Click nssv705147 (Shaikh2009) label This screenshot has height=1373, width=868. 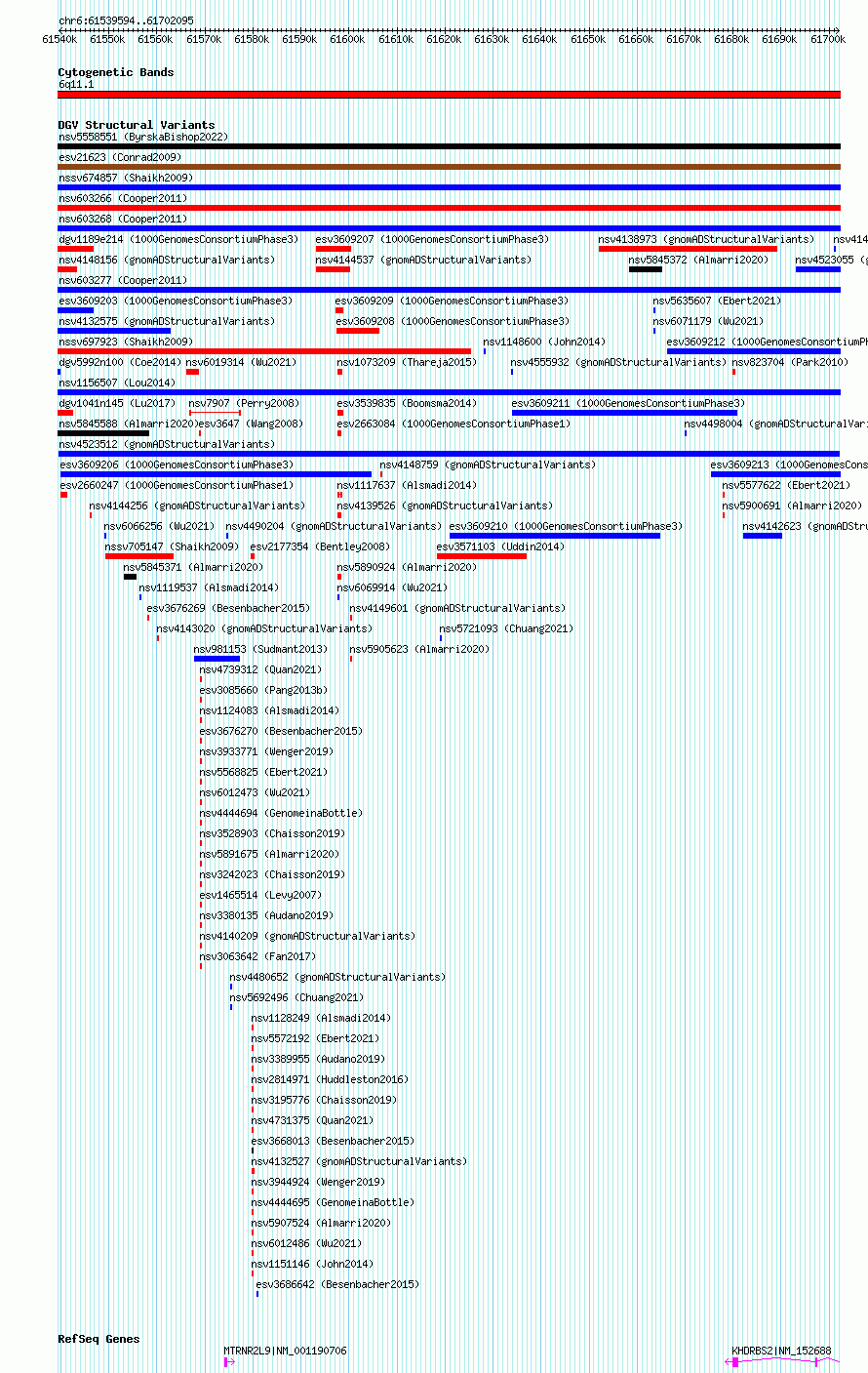tap(173, 546)
